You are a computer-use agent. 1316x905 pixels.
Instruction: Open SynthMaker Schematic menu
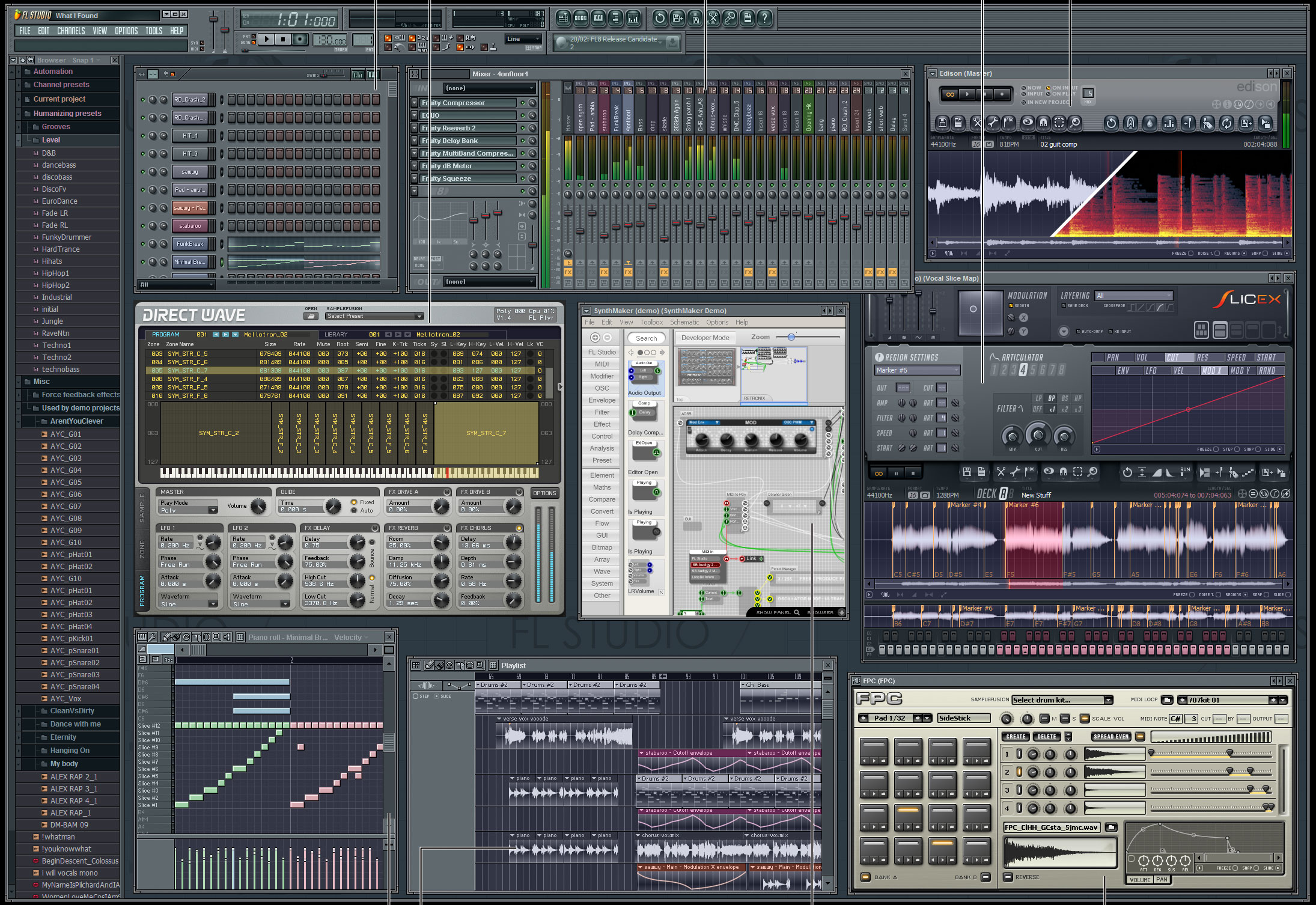coord(684,322)
